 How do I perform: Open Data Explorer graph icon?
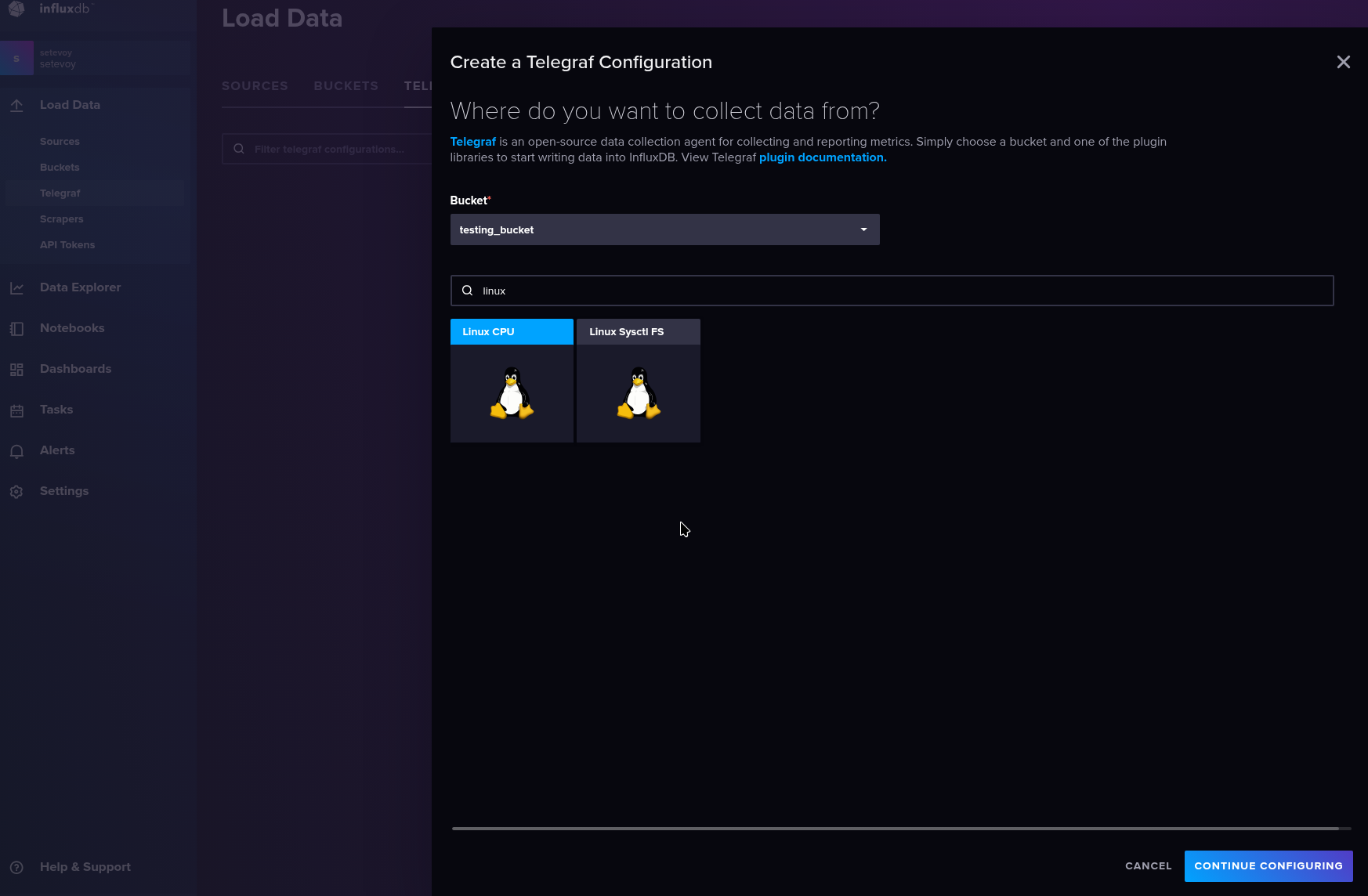[x=16, y=288]
